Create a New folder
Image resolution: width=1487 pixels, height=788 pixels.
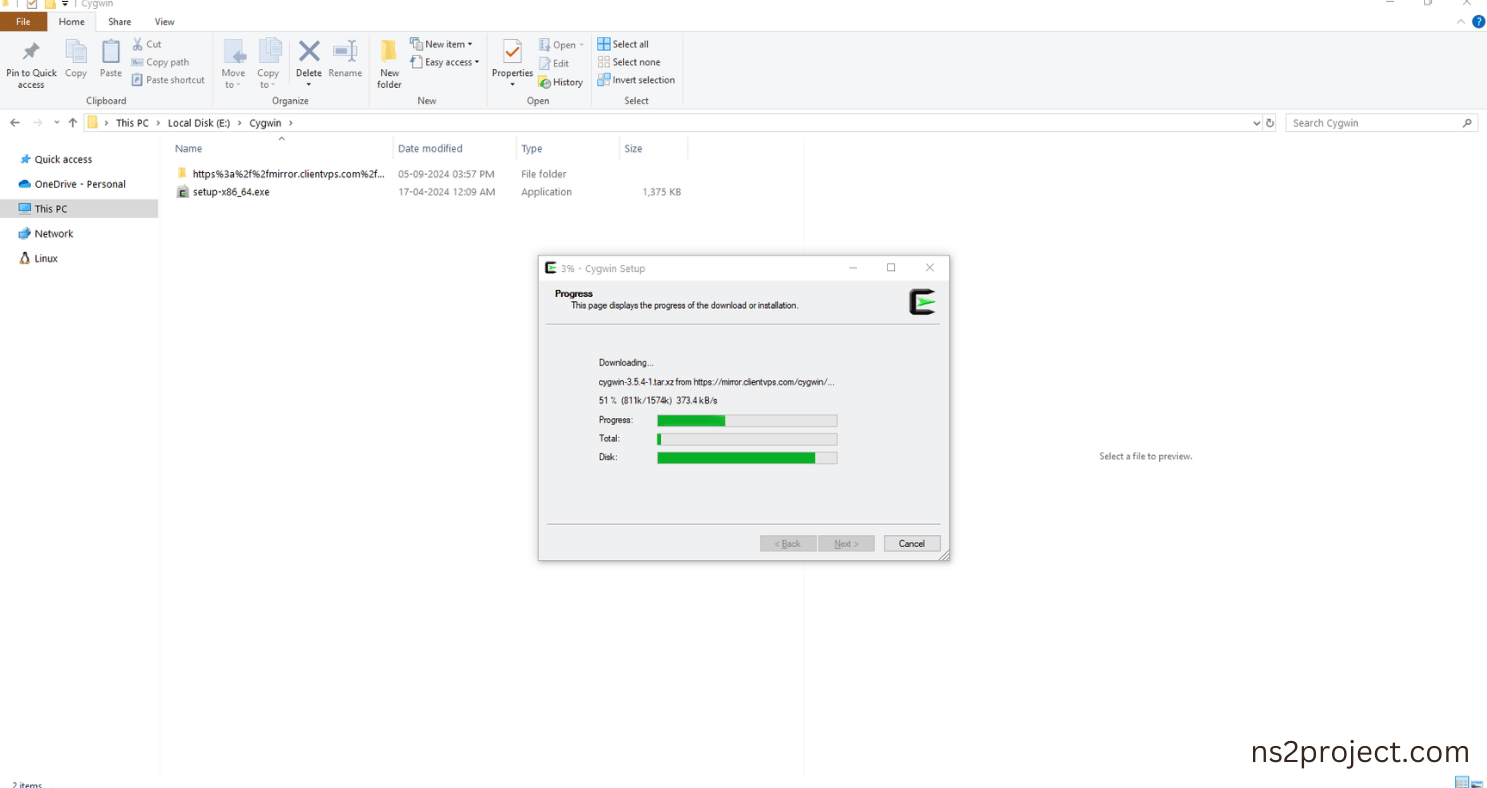point(389,65)
